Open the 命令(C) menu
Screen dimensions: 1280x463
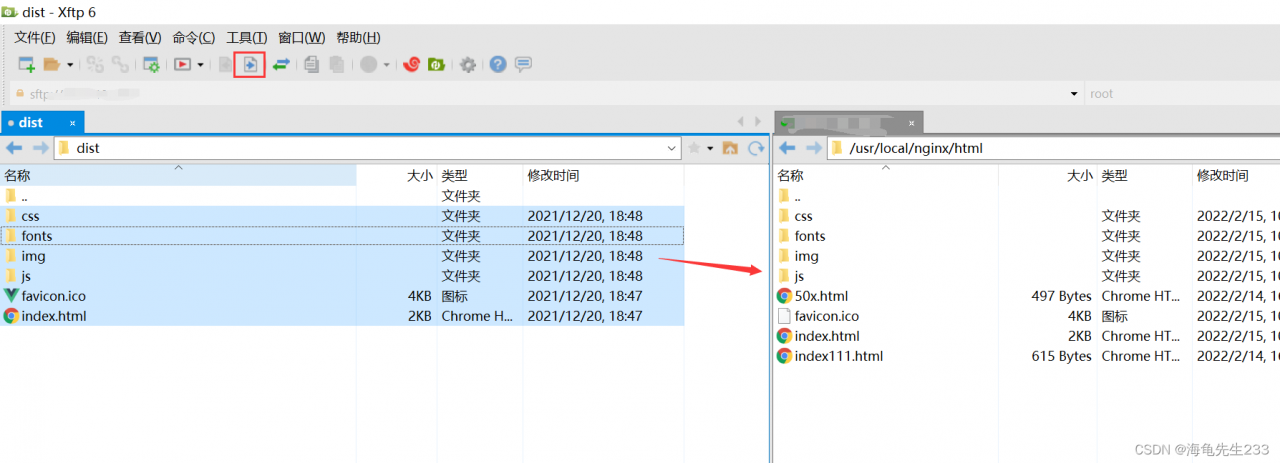coord(194,38)
